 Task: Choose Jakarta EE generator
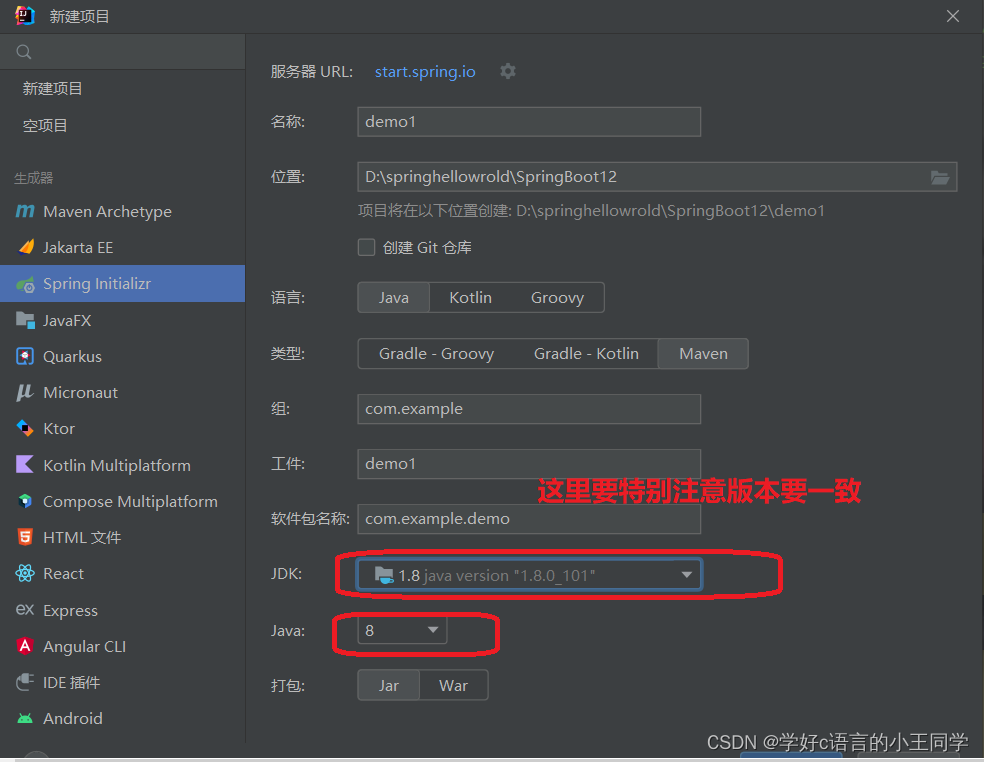pos(122,247)
